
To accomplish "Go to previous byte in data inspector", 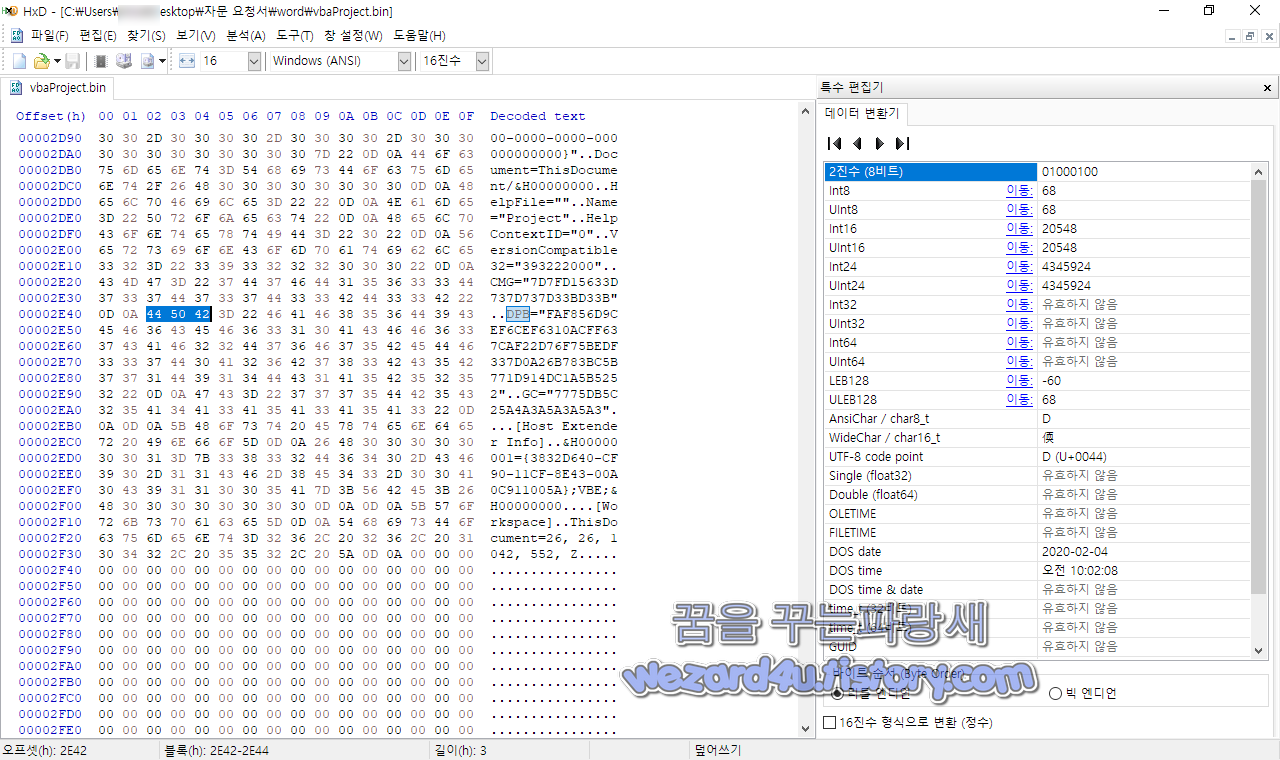I will click(857, 143).
